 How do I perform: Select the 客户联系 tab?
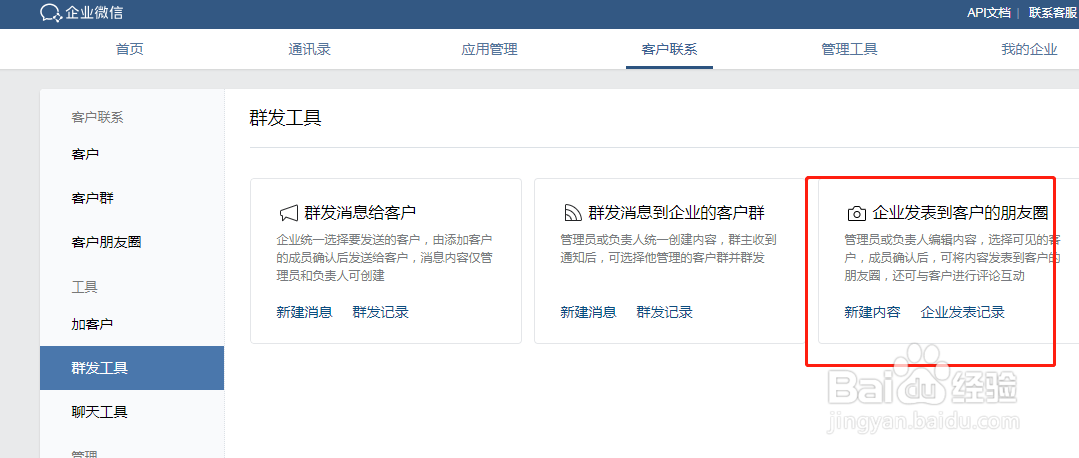(x=670, y=50)
